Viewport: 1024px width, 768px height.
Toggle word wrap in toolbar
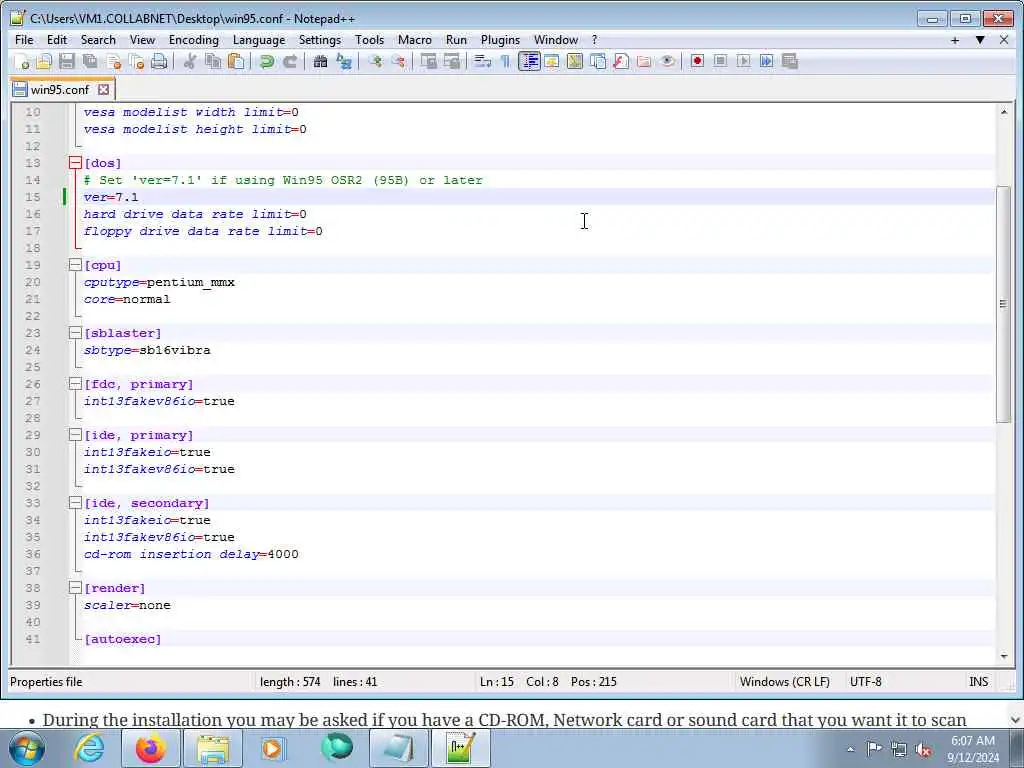click(482, 61)
